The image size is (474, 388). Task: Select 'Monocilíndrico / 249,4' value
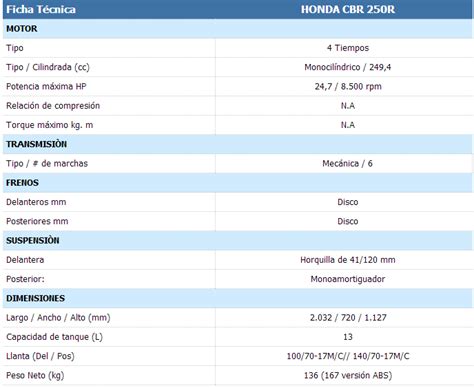(348, 67)
